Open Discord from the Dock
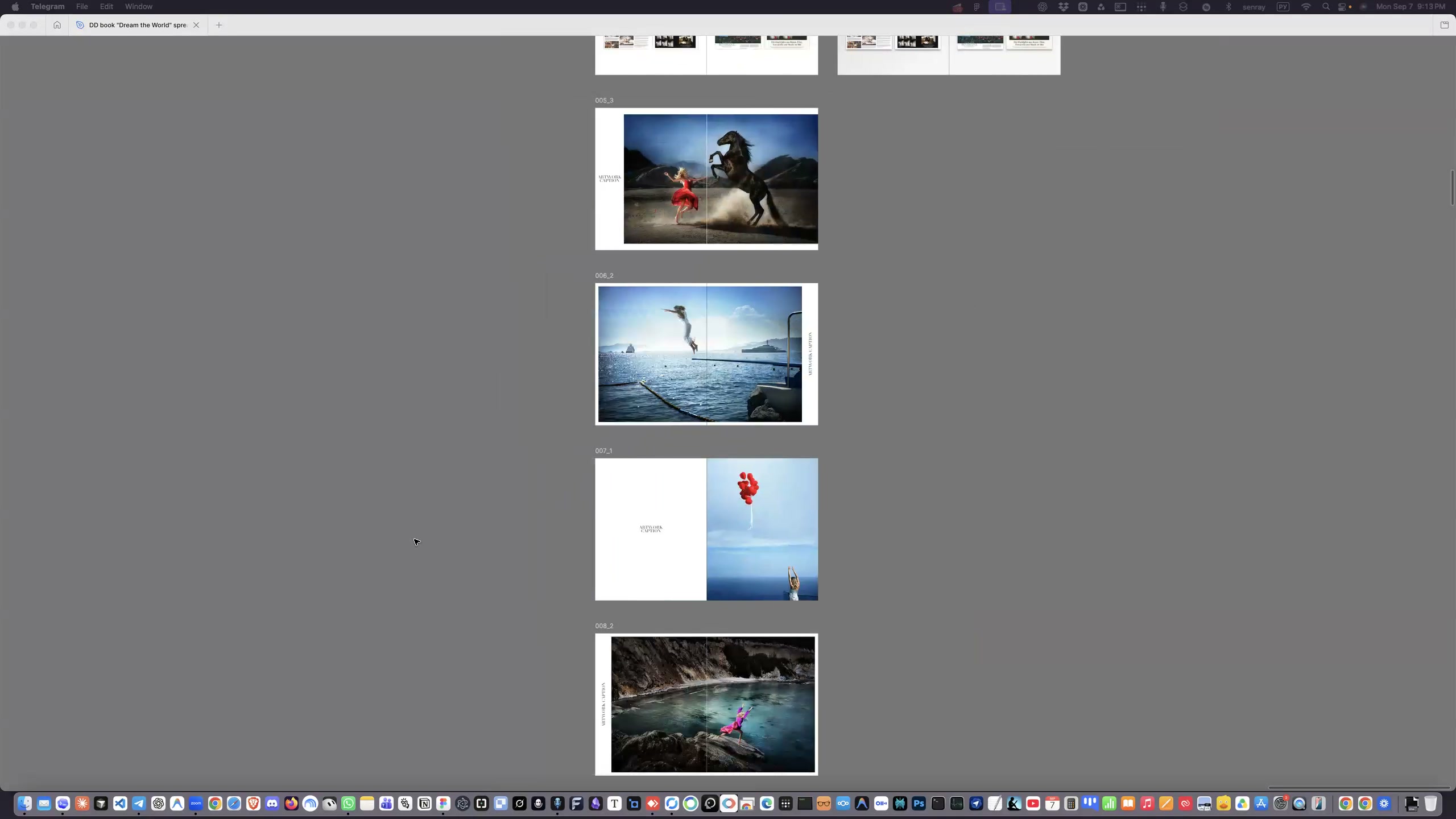The height and width of the screenshot is (819, 1456). 272,804
